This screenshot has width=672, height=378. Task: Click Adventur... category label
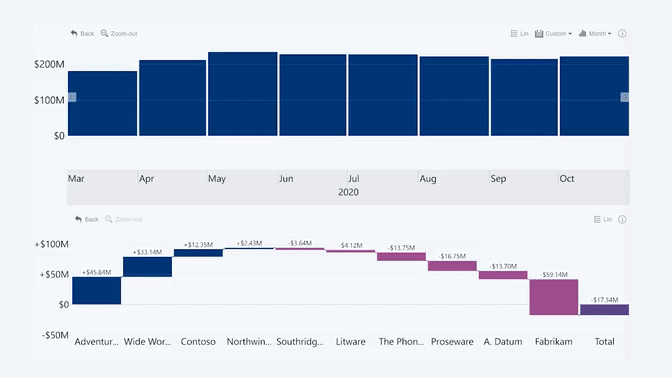tap(96, 342)
